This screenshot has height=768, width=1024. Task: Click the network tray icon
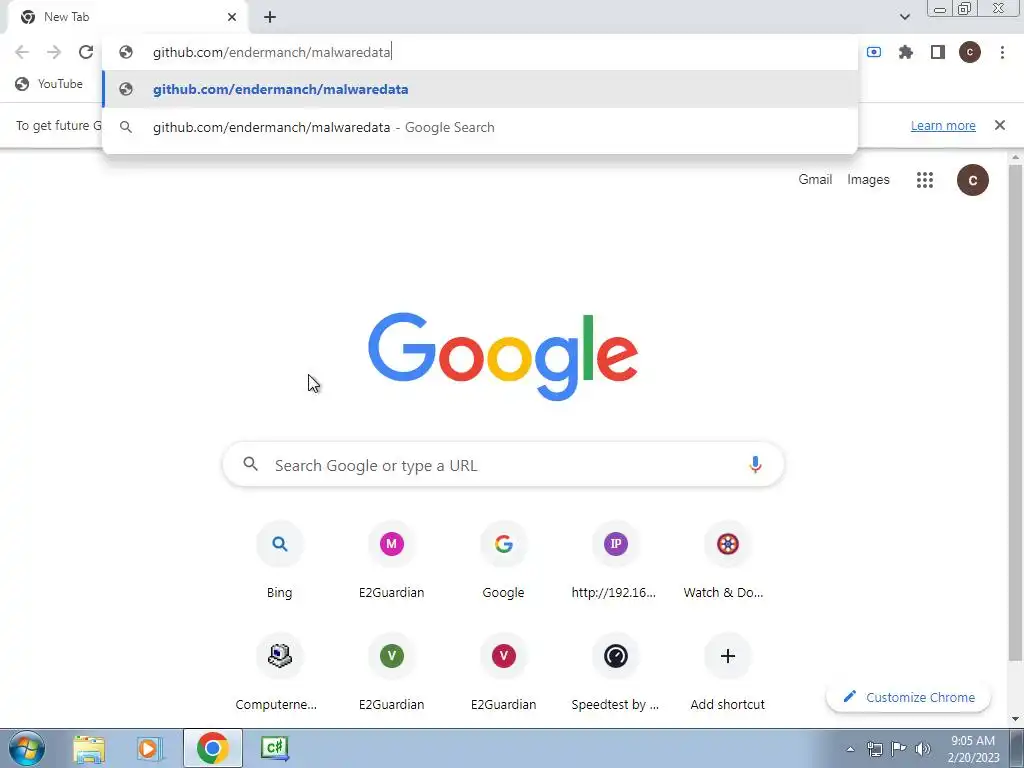pos(874,749)
